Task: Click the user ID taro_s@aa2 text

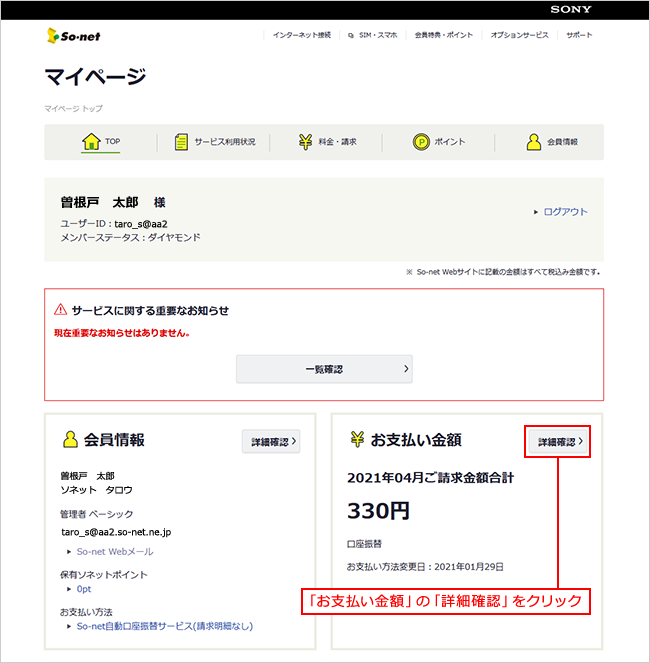Action: pyautogui.click(x=141, y=224)
